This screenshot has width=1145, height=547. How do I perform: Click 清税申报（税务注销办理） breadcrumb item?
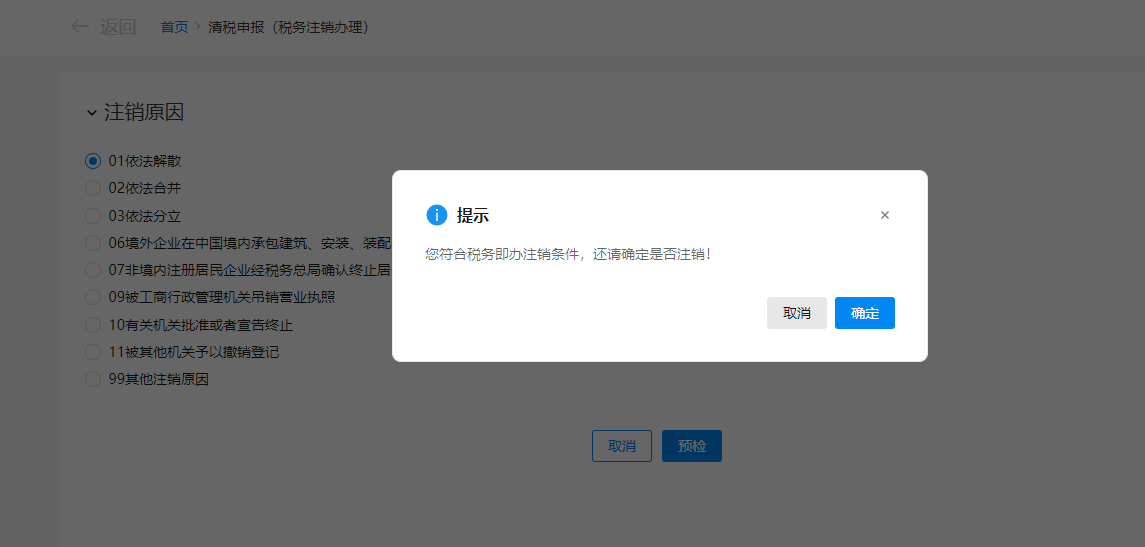click(x=288, y=27)
